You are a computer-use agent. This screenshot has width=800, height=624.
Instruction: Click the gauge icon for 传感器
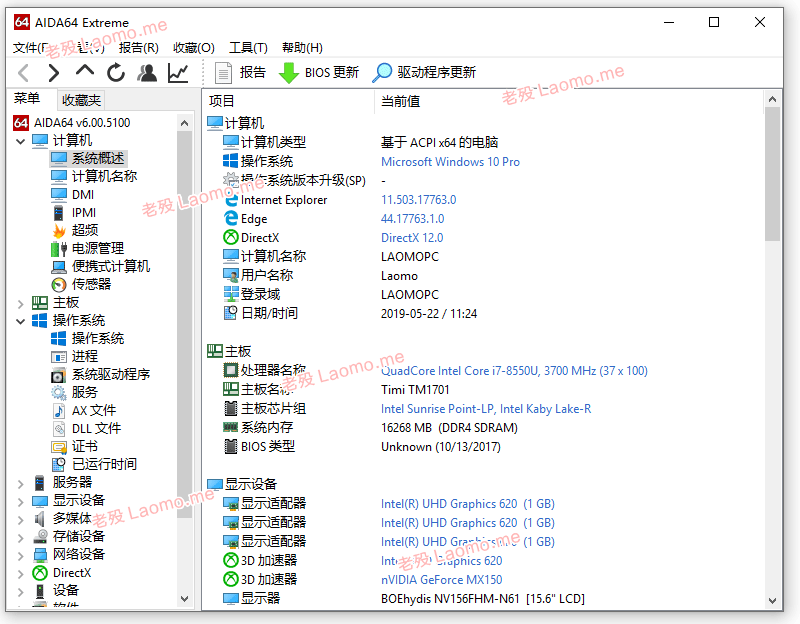(x=59, y=285)
